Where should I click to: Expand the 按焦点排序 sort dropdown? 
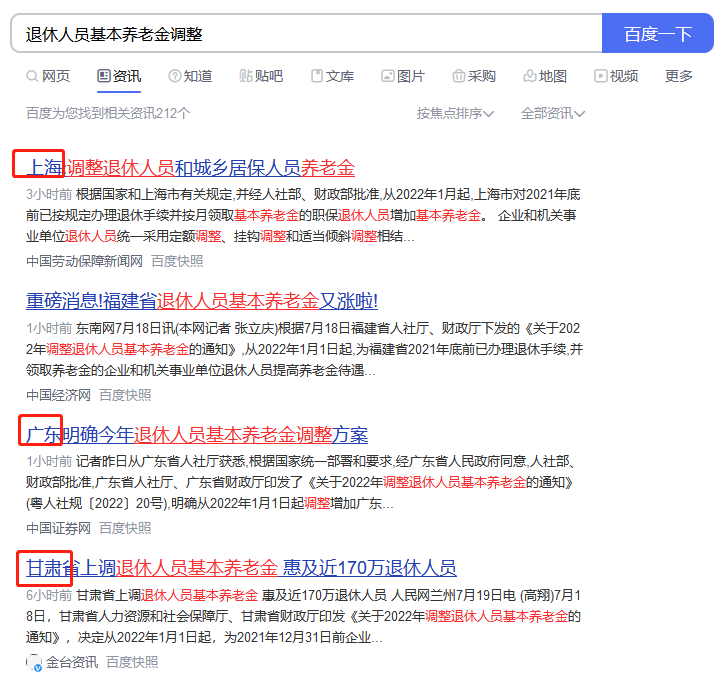tap(455, 113)
